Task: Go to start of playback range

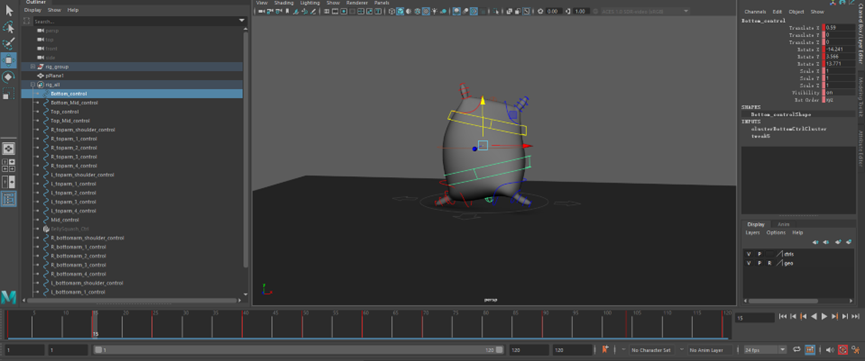Action: (782, 316)
